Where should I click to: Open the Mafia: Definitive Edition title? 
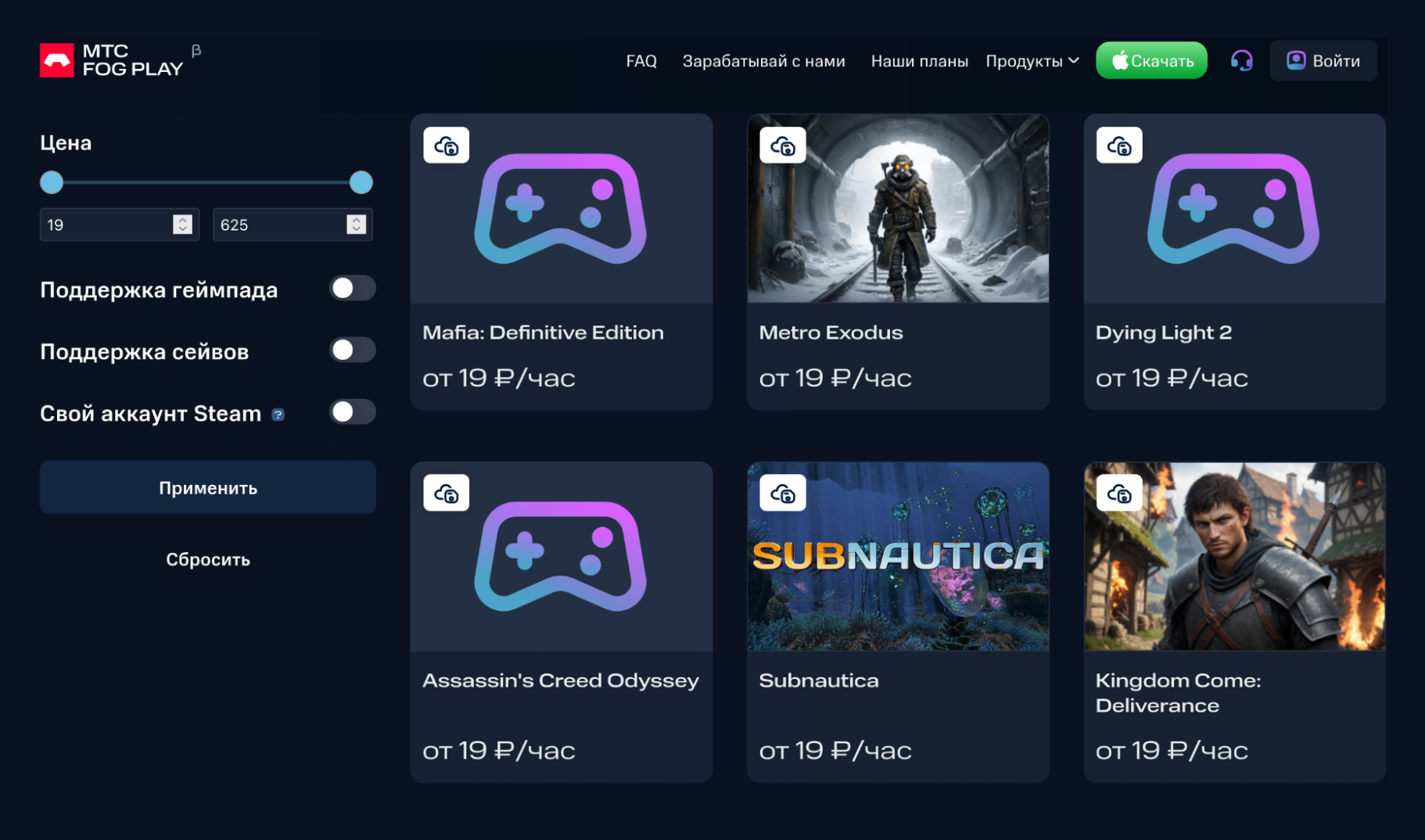(543, 332)
